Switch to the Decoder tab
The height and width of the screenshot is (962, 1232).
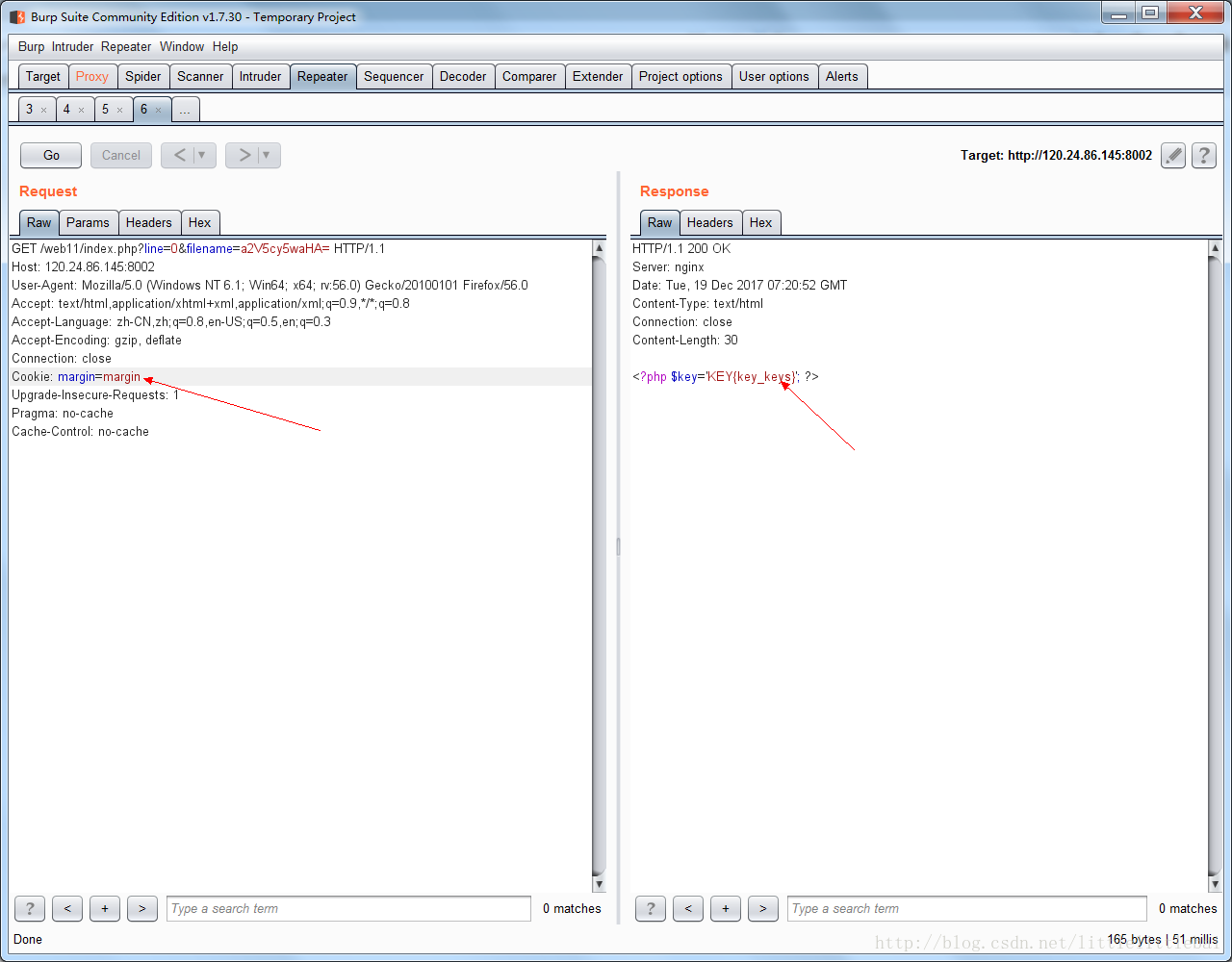click(x=463, y=77)
